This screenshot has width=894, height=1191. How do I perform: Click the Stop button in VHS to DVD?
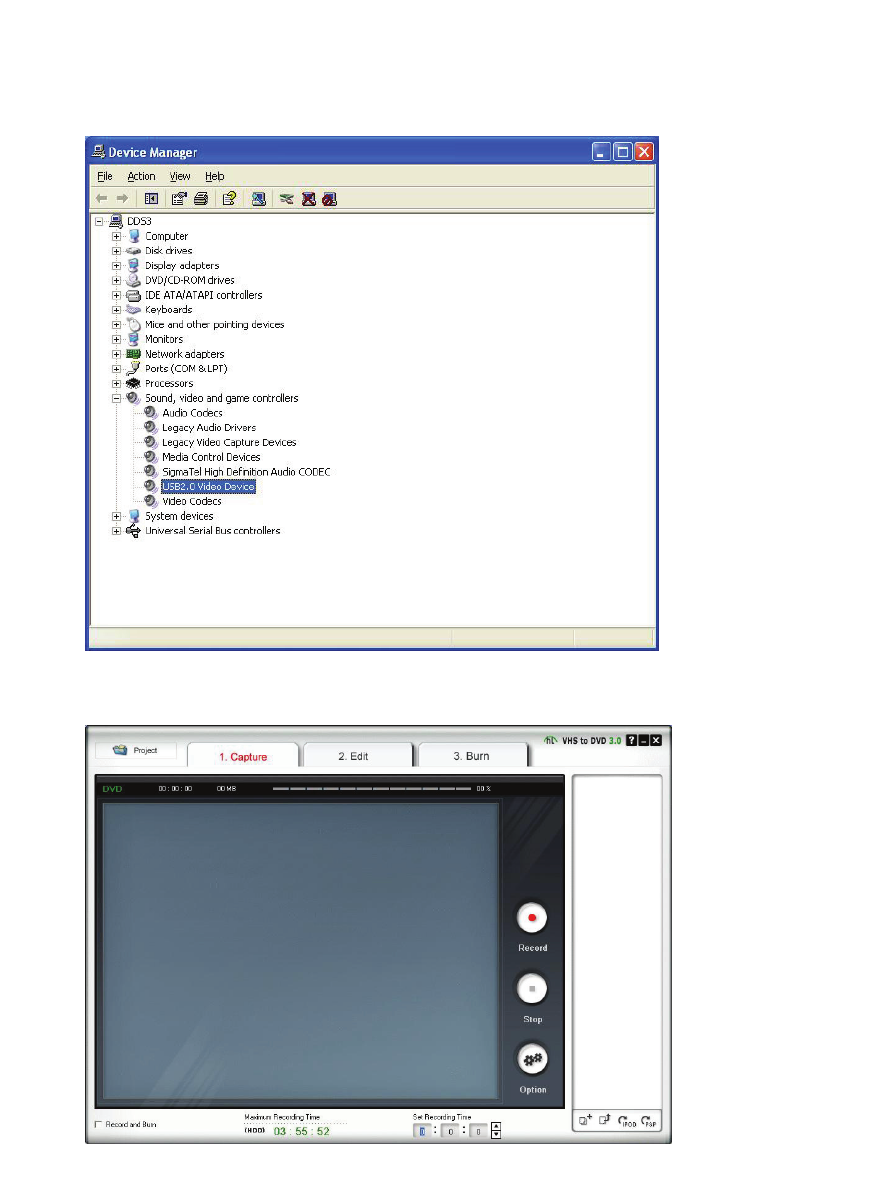point(532,988)
